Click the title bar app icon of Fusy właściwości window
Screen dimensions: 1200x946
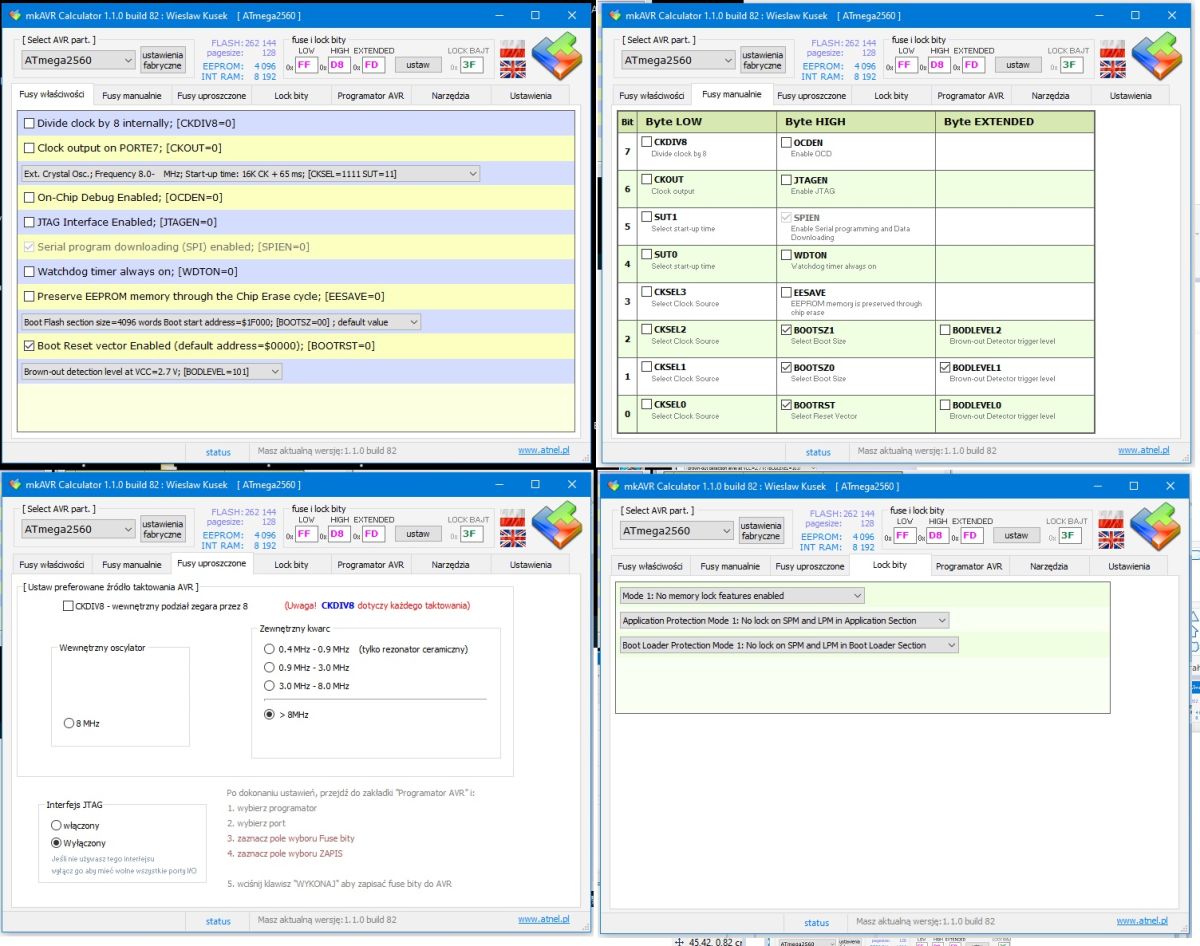(x=14, y=16)
